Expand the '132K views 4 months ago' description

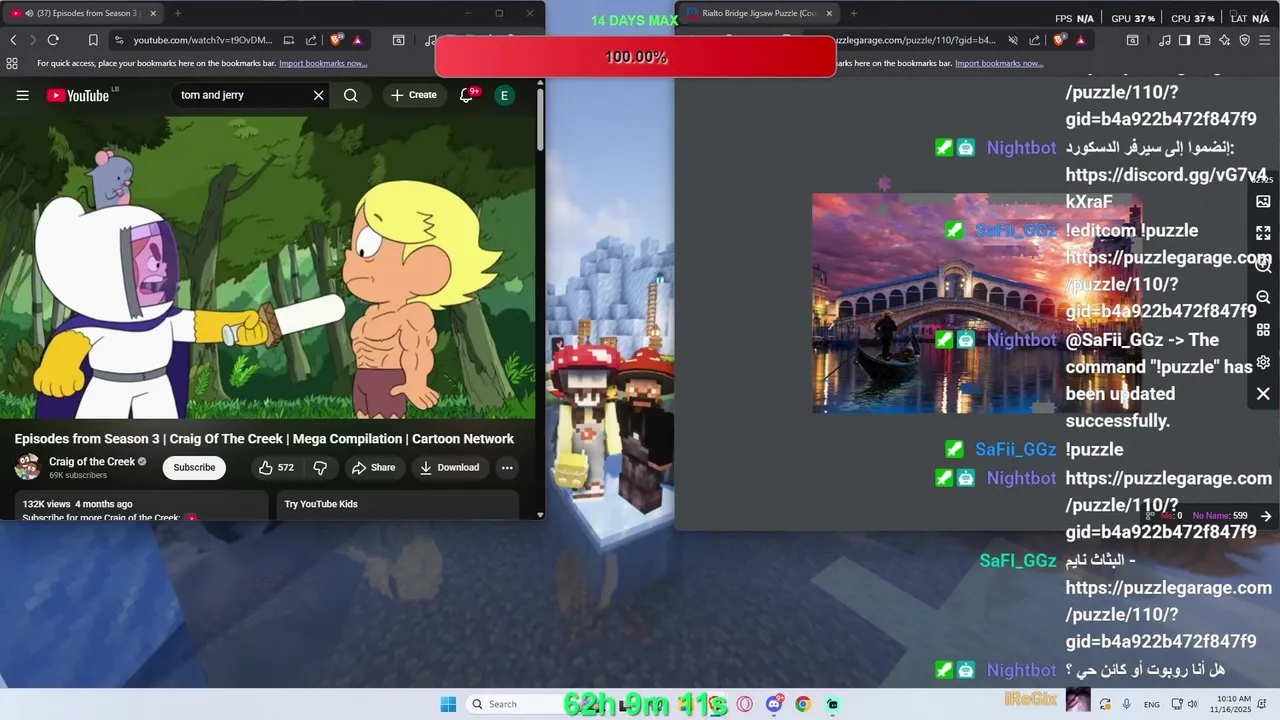coord(140,505)
